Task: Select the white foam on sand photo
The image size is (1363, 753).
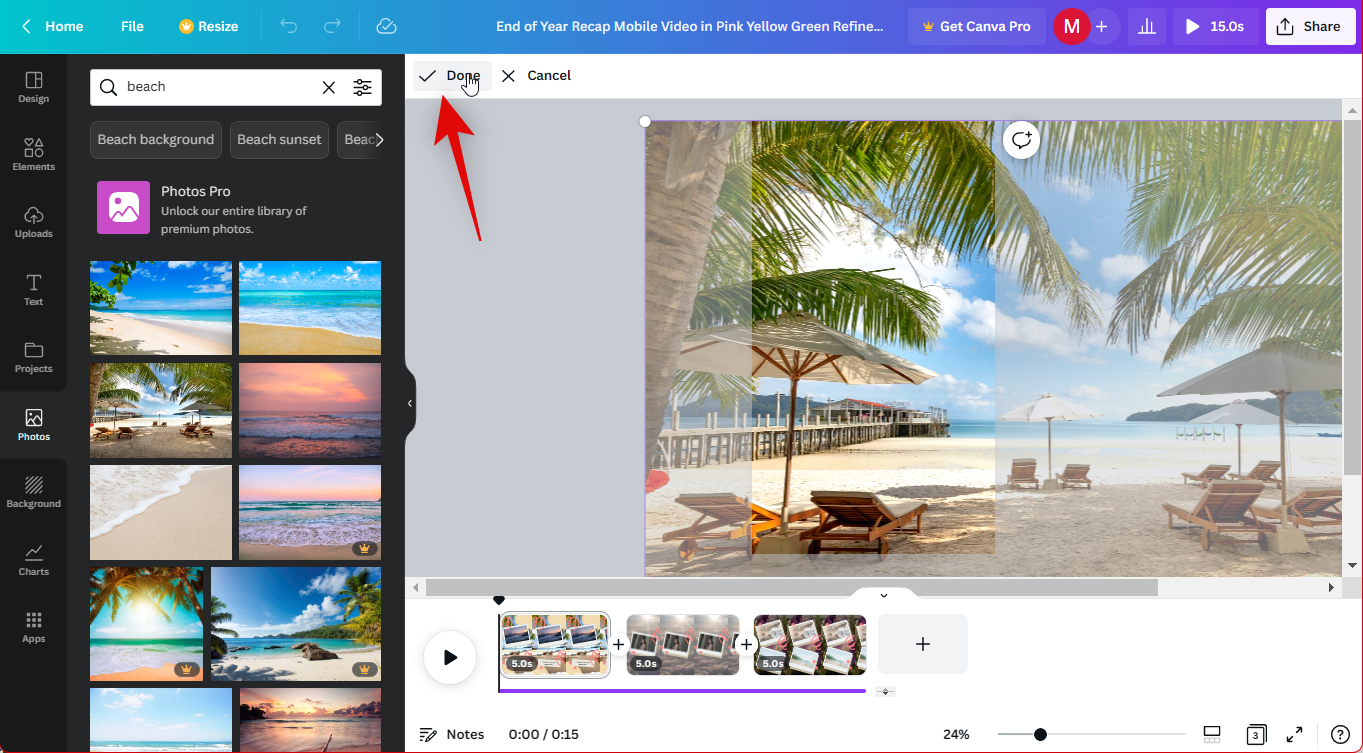Action: (161, 512)
